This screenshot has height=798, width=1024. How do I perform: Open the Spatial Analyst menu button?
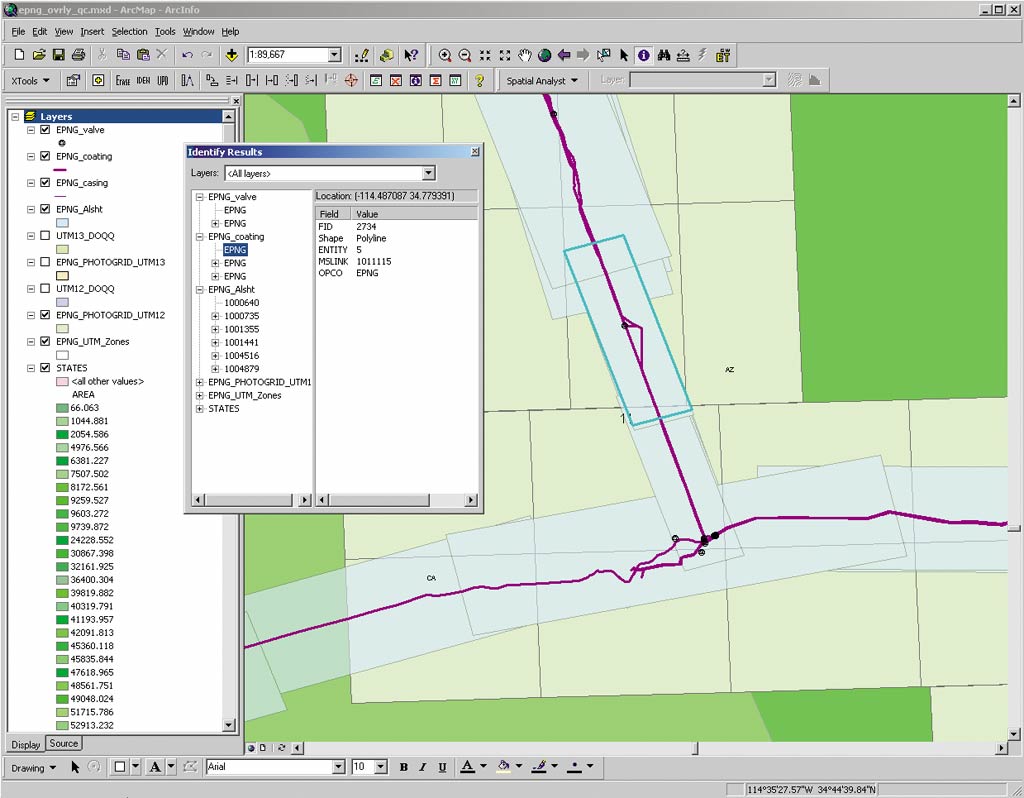click(541, 81)
